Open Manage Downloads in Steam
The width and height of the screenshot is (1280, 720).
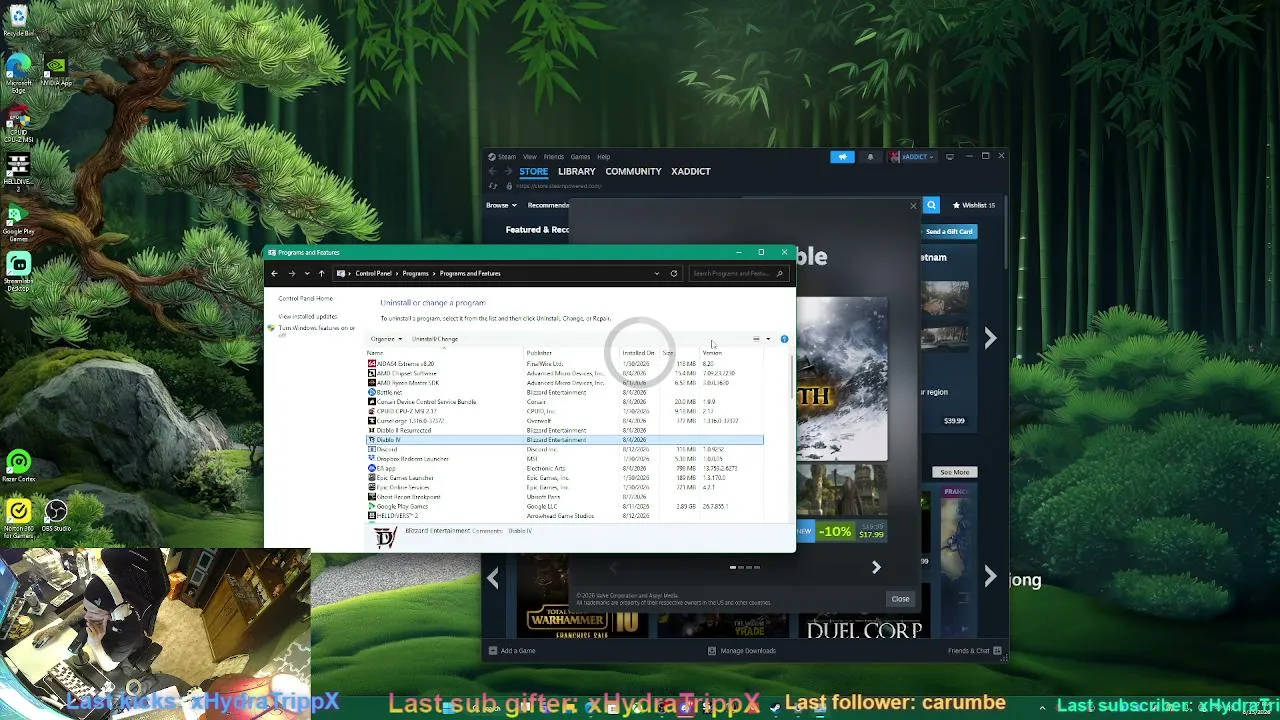coord(742,651)
